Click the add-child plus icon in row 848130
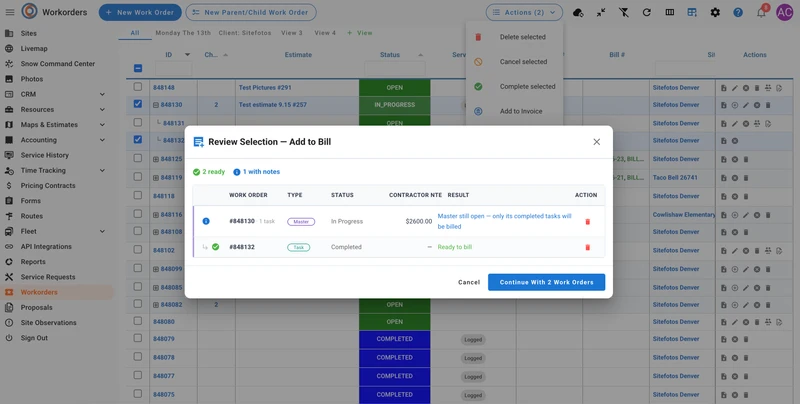800x404 pixels. click(x=735, y=105)
